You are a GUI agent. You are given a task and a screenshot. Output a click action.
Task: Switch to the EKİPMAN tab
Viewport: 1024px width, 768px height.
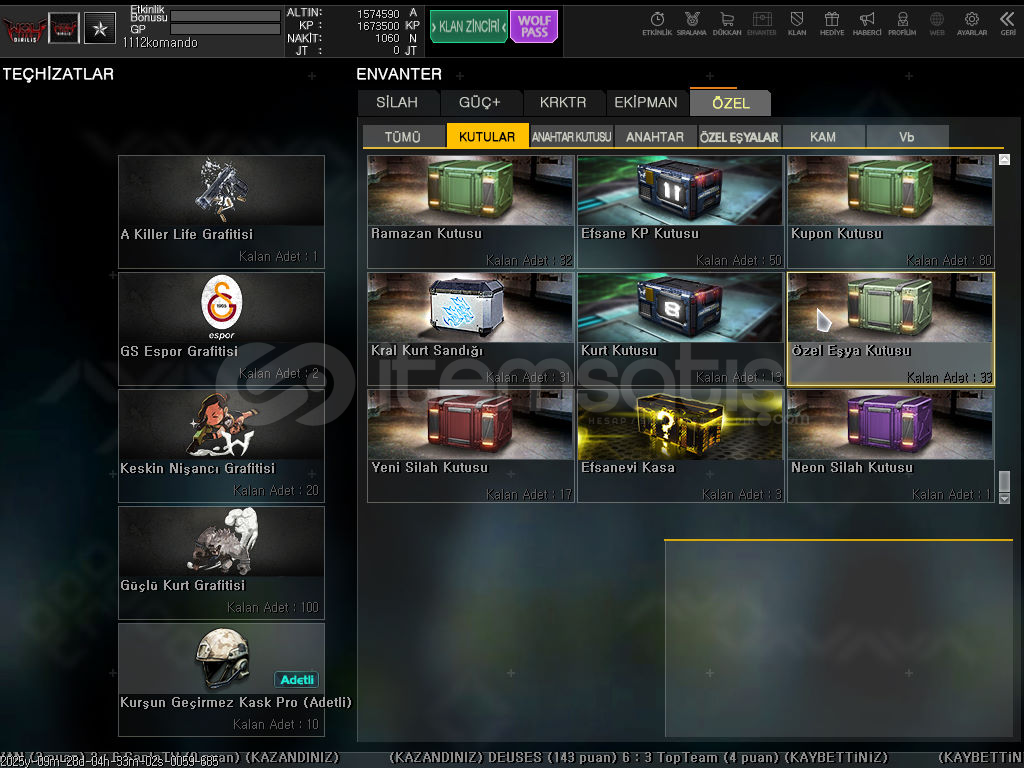click(x=646, y=103)
